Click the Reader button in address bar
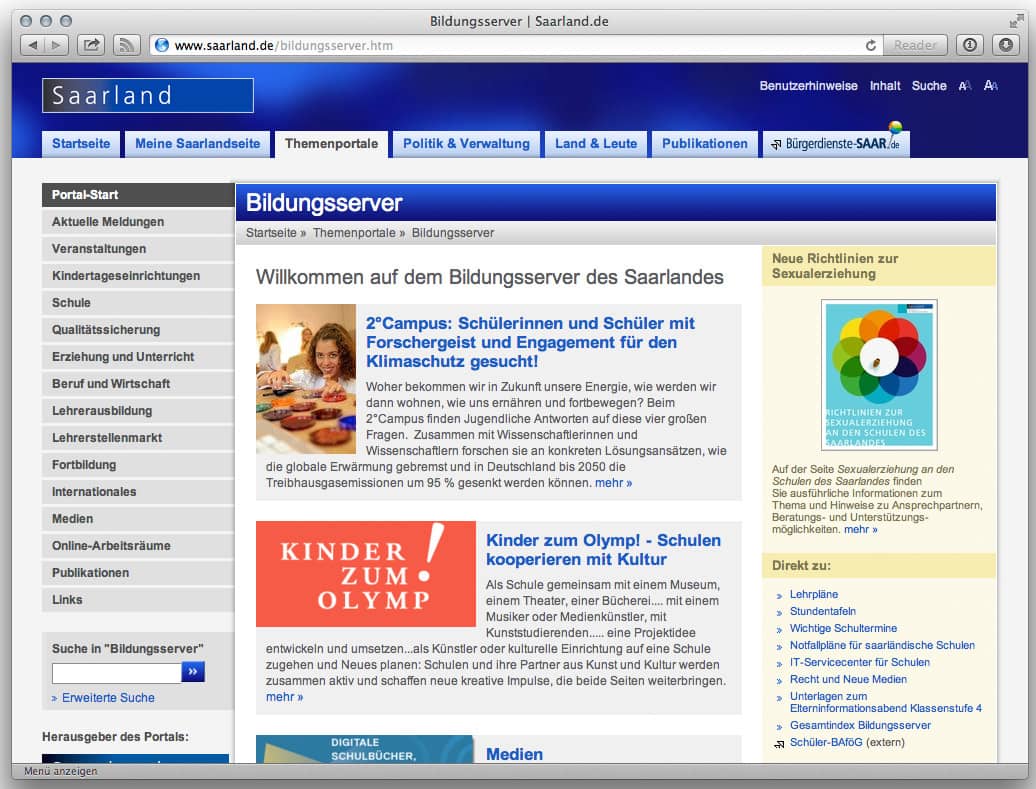This screenshot has width=1036, height=789. tap(915, 45)
